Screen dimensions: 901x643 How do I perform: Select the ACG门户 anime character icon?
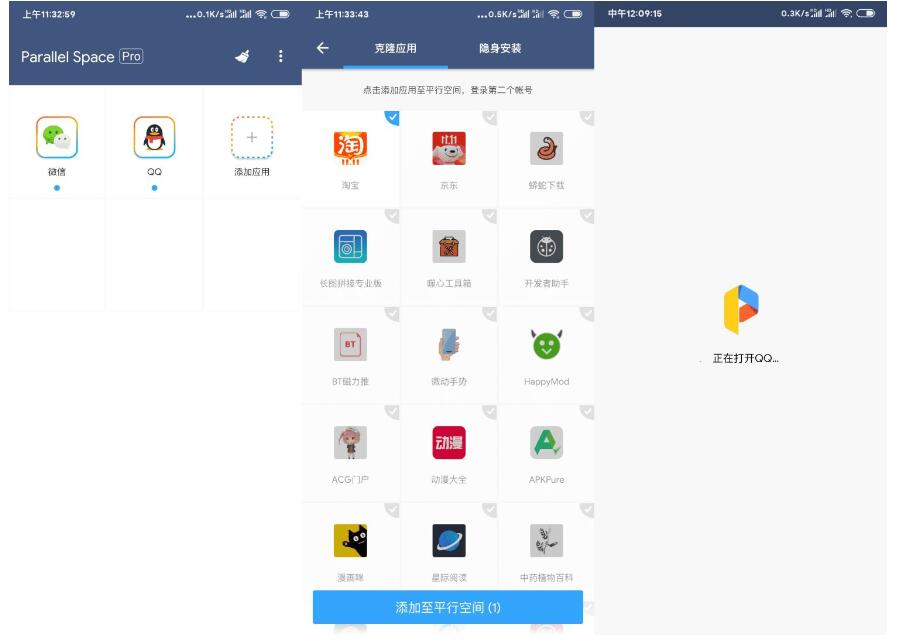(x=351, y=442)
